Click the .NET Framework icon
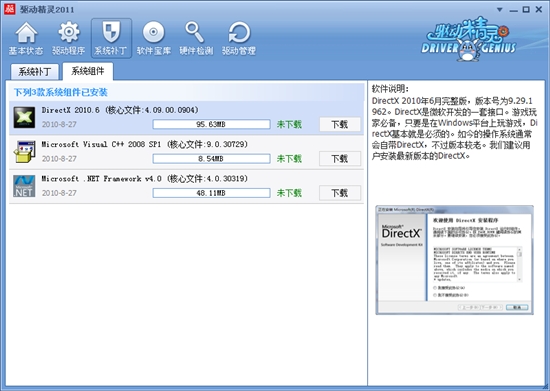Viewport: 550px width, 391px height. (24, 186)
